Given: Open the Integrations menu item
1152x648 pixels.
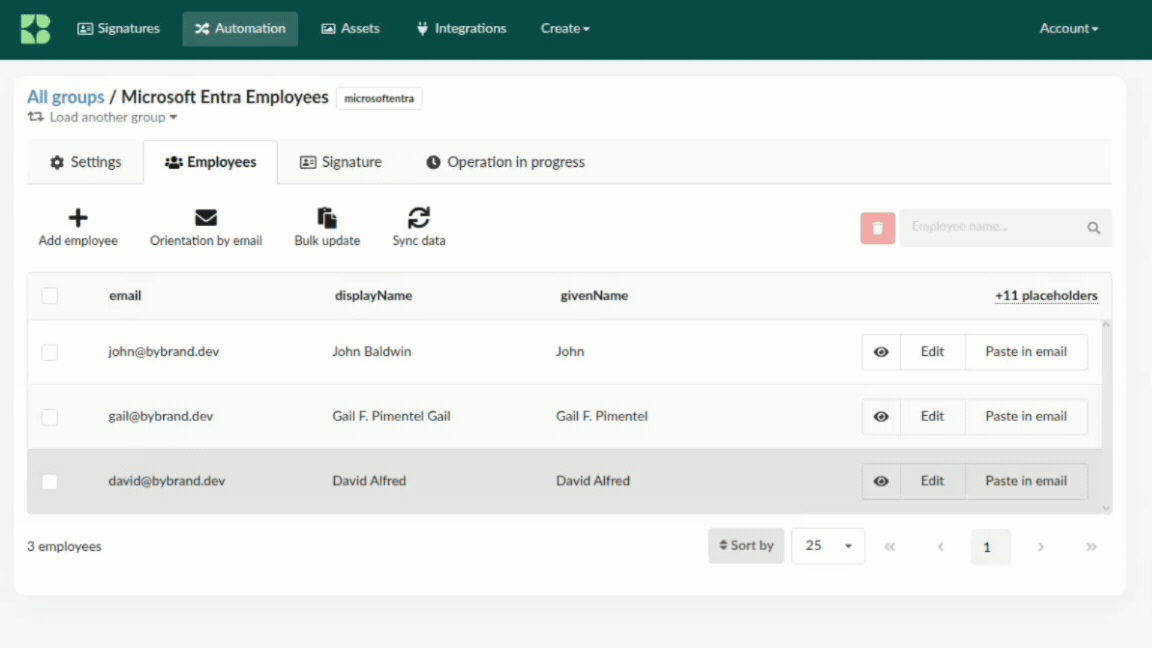Looking at the screenshot, I should (461, 29).
